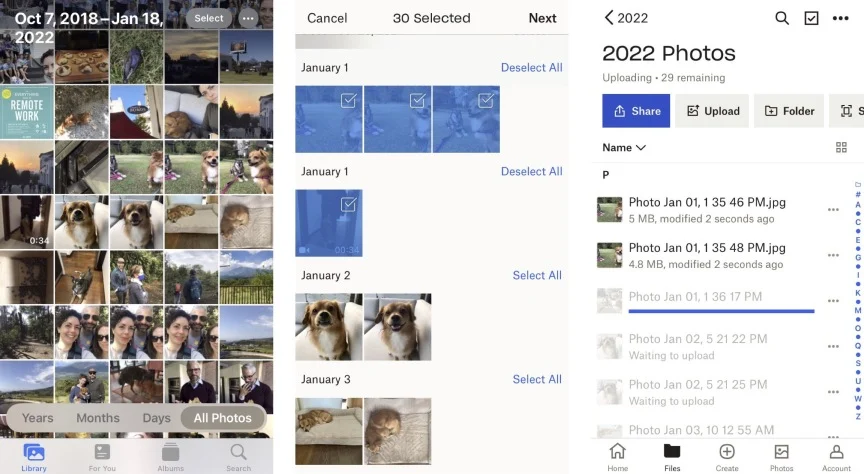Expand the Name sort dropdown
This screenshot has height=474, width=864.
coord(624,147)
